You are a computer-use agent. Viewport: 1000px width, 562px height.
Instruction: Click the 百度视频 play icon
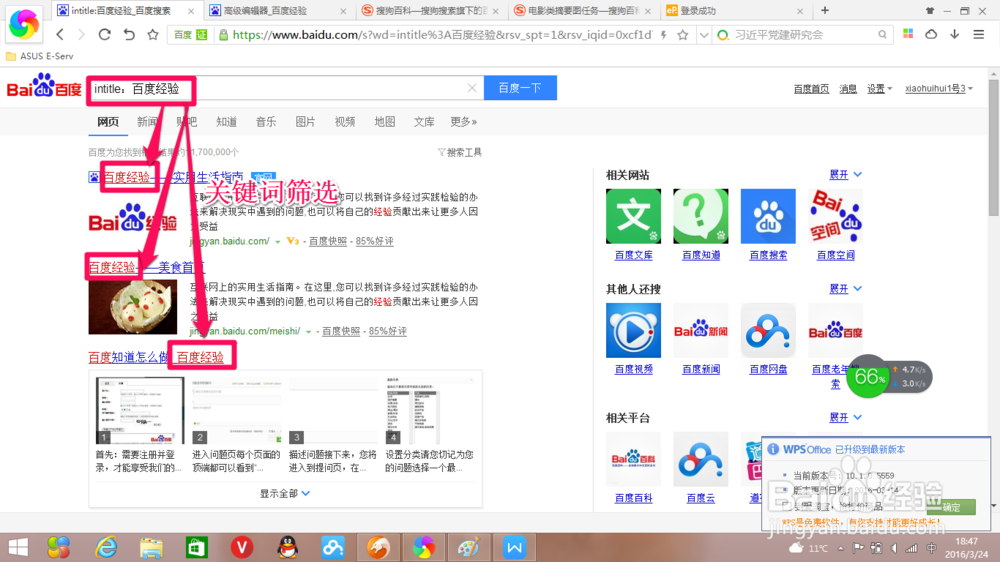(x=633, y=330)
